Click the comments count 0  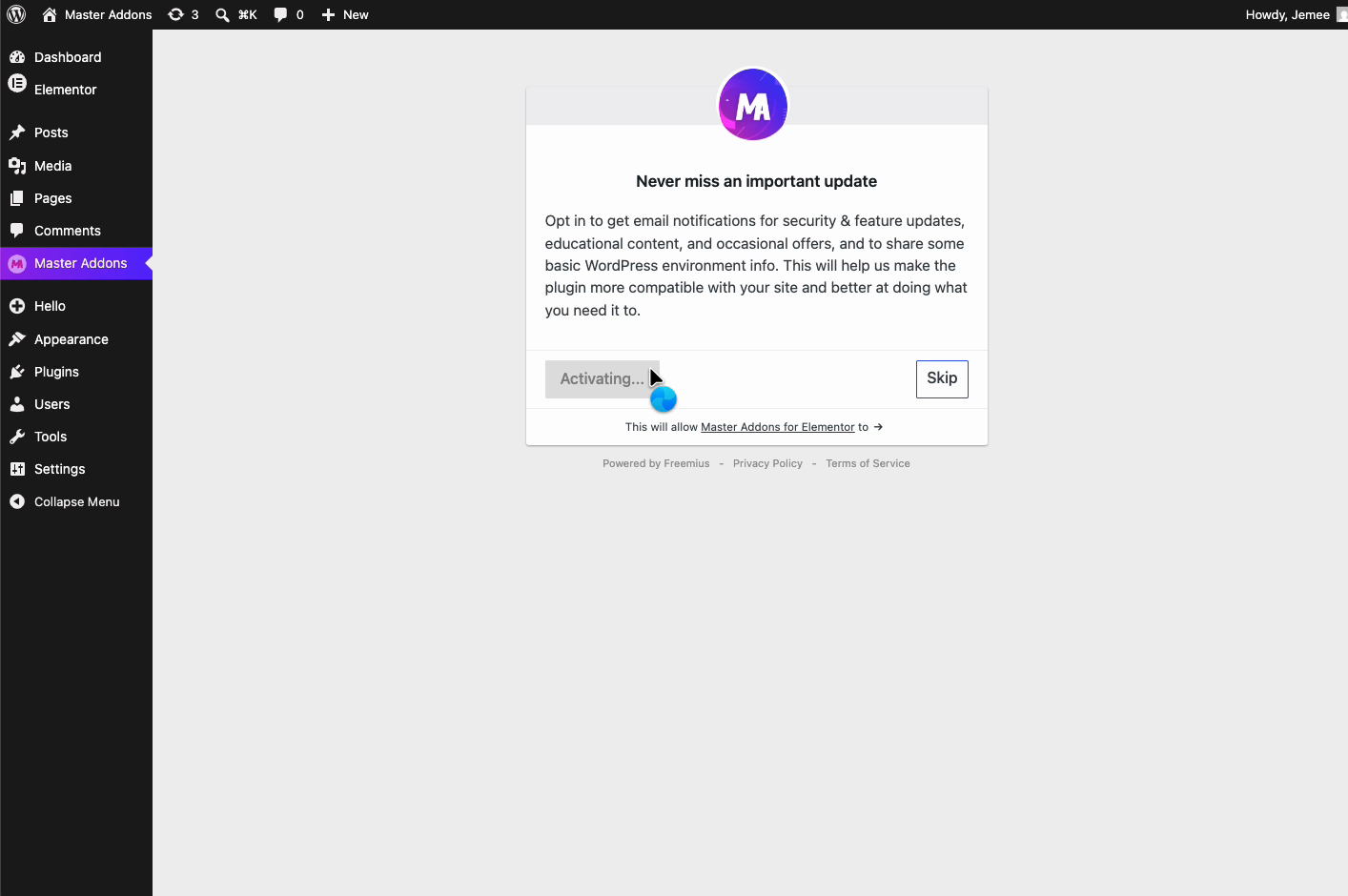(x=299, y=14)
